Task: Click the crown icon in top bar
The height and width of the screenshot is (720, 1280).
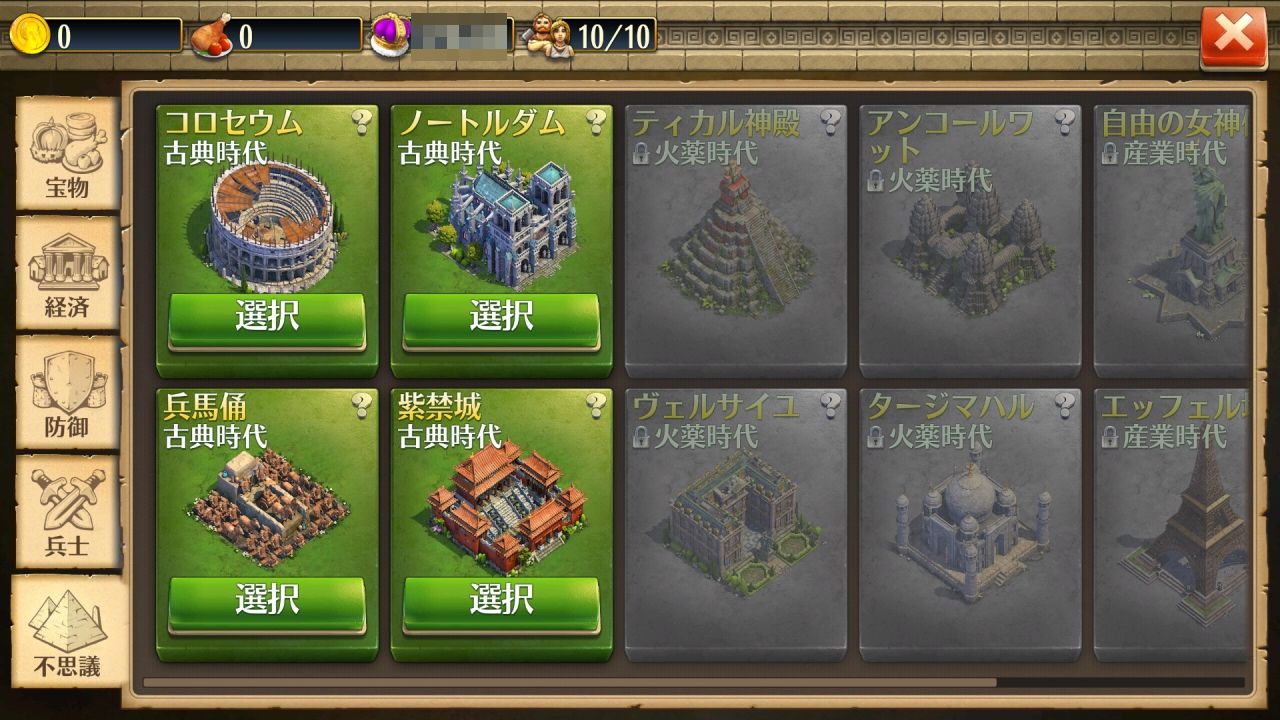Action: click(391, 35)
